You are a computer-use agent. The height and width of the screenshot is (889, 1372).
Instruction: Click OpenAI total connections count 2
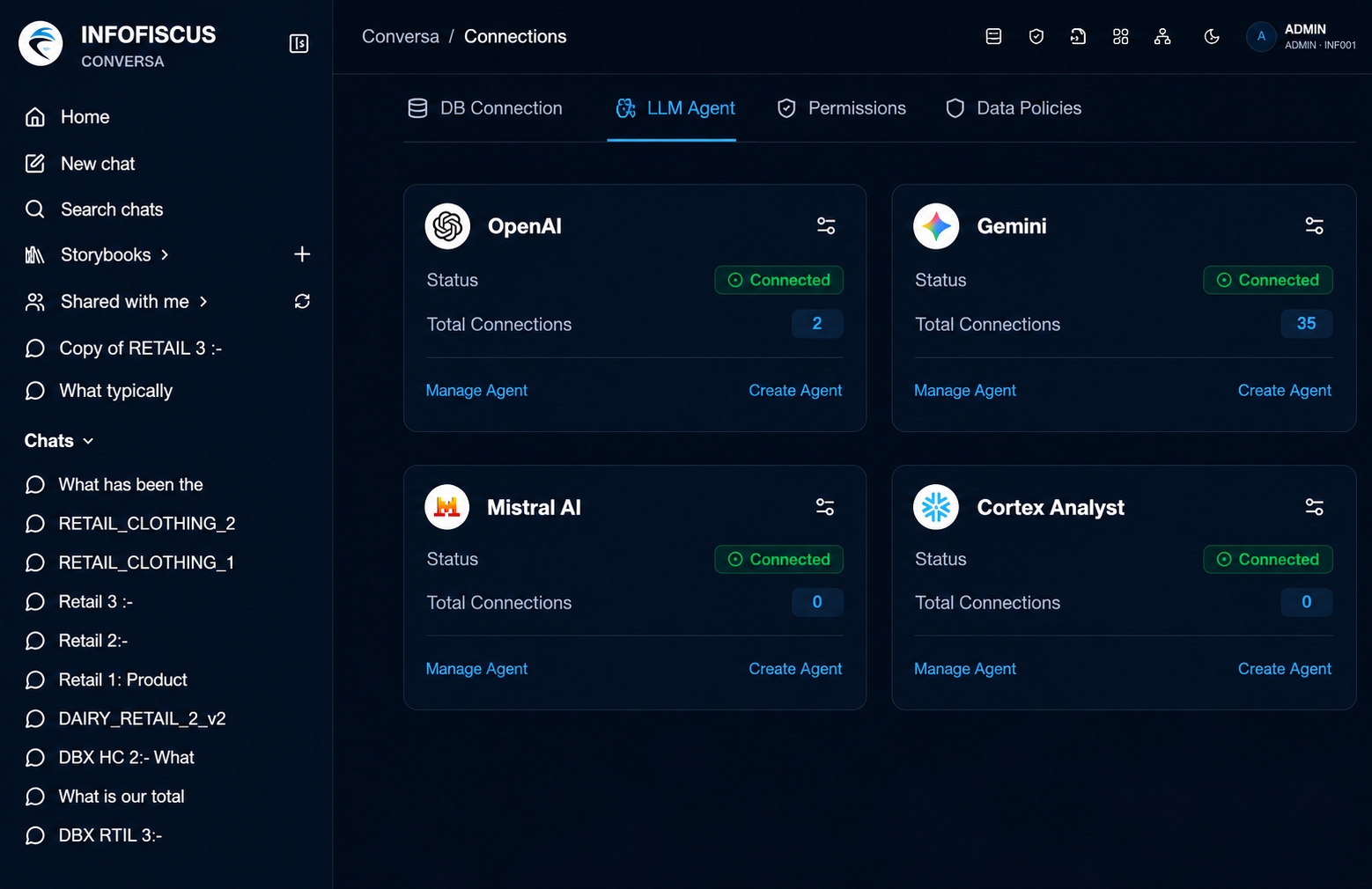tap(817, 324)
